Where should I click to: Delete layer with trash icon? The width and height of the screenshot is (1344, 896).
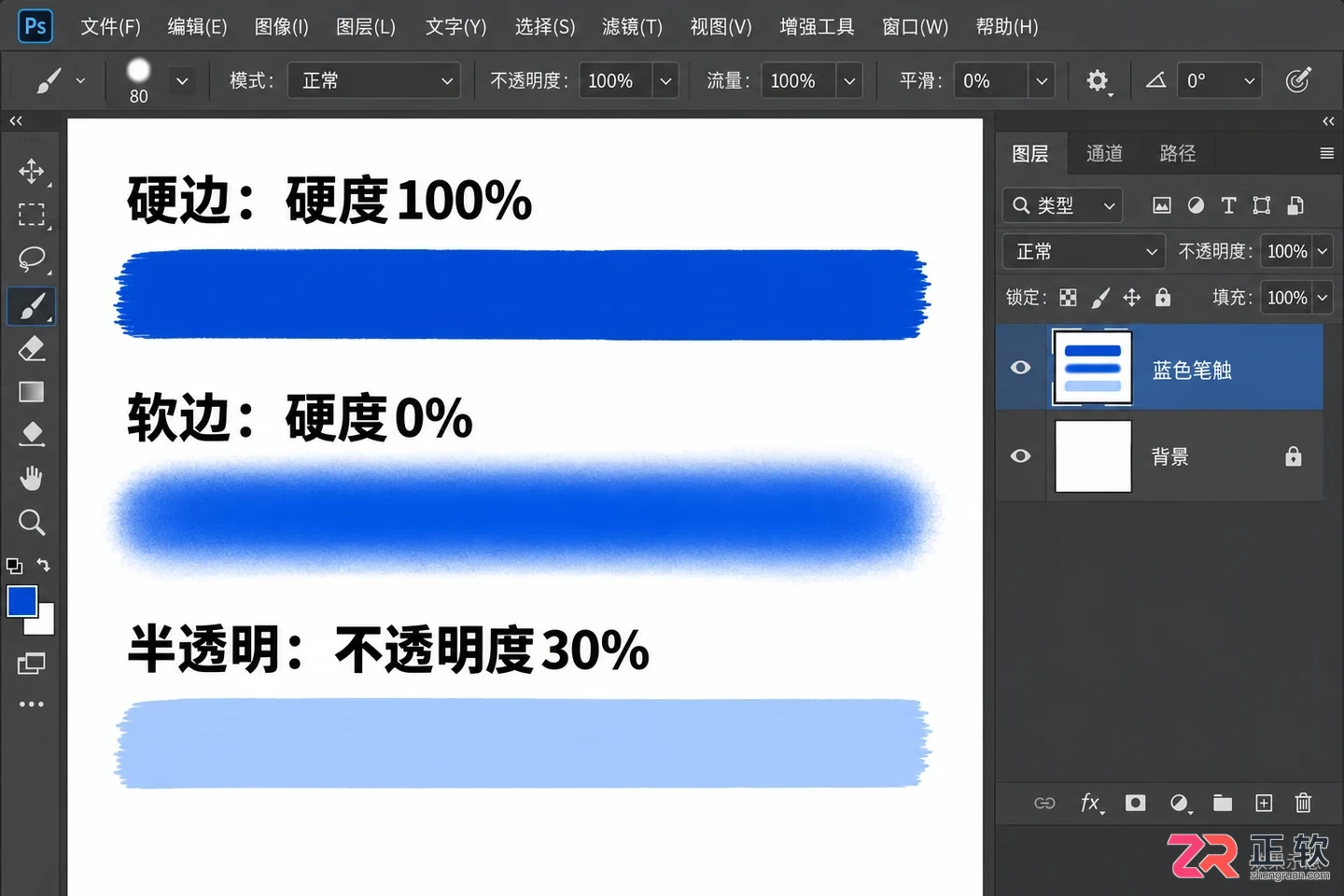1303,803
